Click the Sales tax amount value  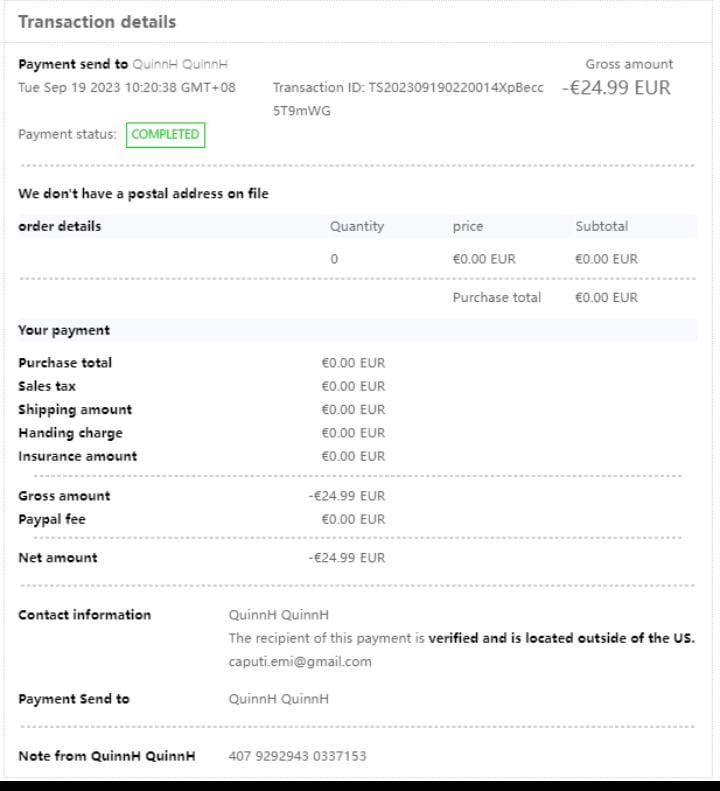pos(353,386)
